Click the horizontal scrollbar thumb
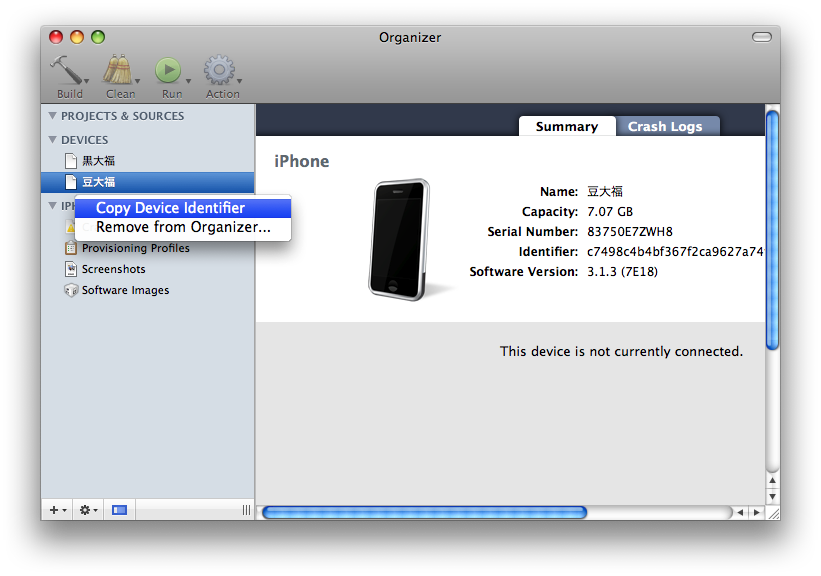Image resolution: width=821 pixels, height=576 pixels. click(x=423, y=512)
